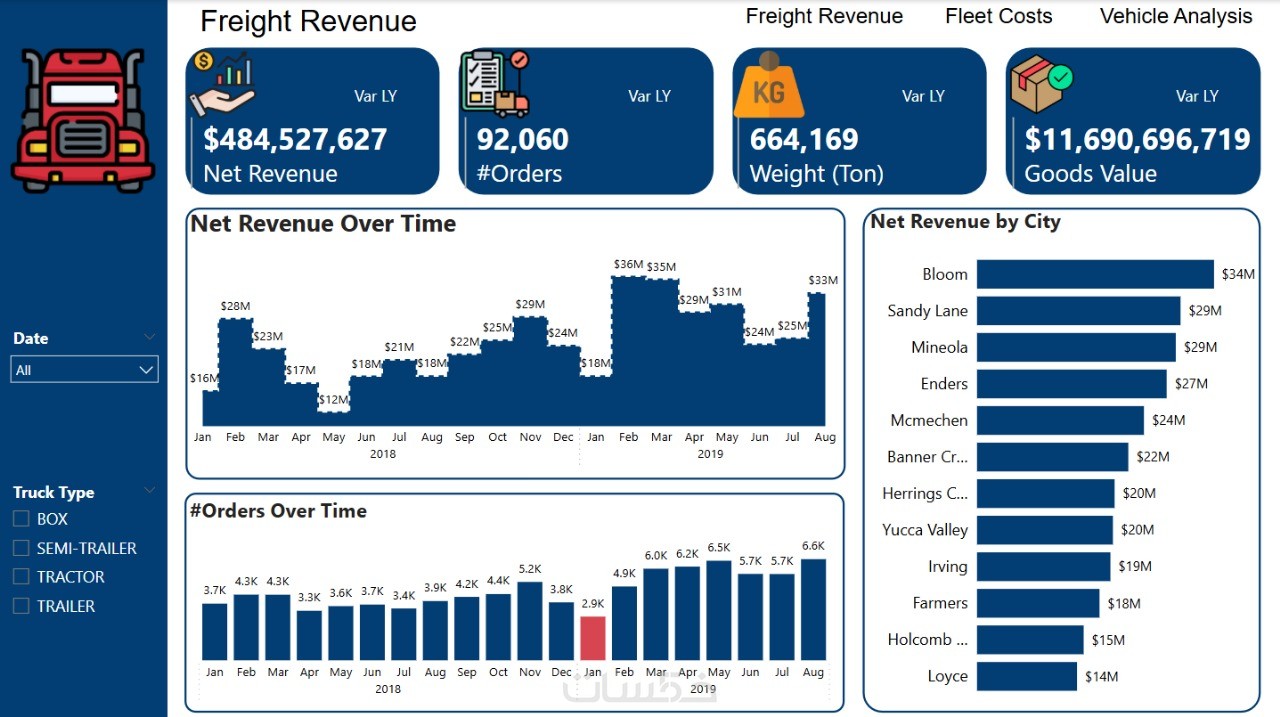
Task: Collapse the Date slicer header chevron
Action: point(150,337)
